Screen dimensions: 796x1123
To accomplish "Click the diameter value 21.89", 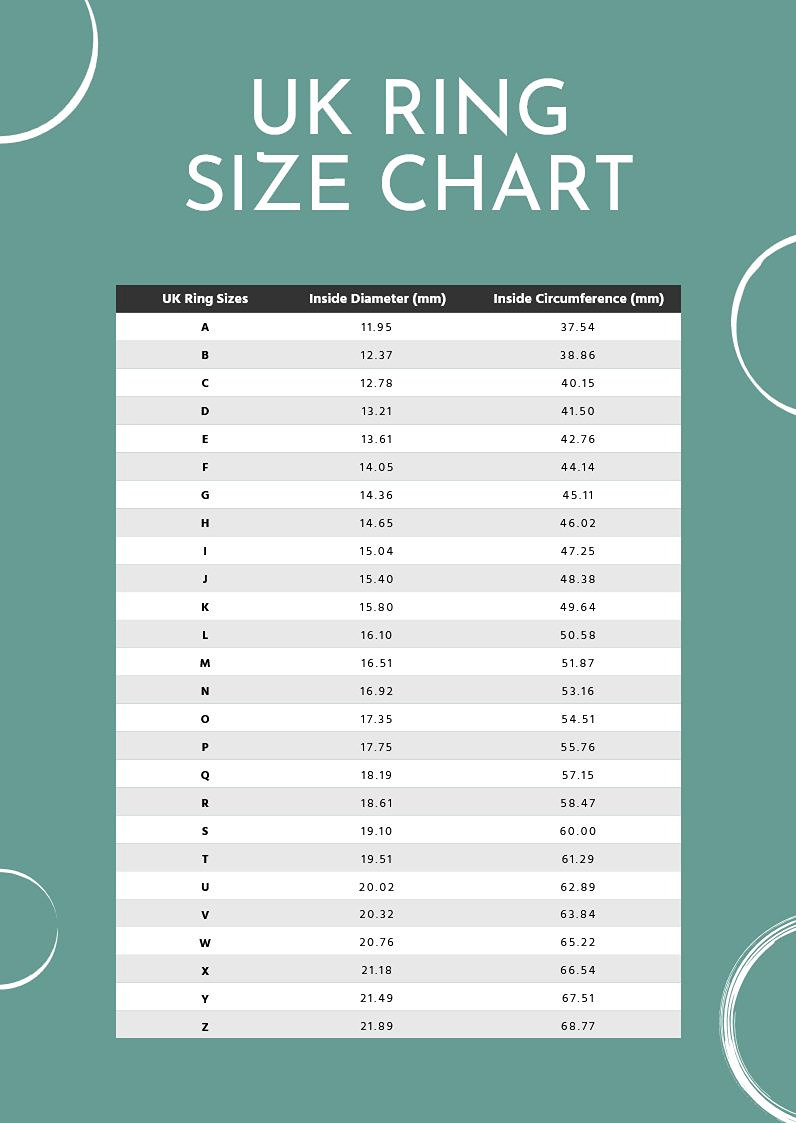I will (377, 1027).
